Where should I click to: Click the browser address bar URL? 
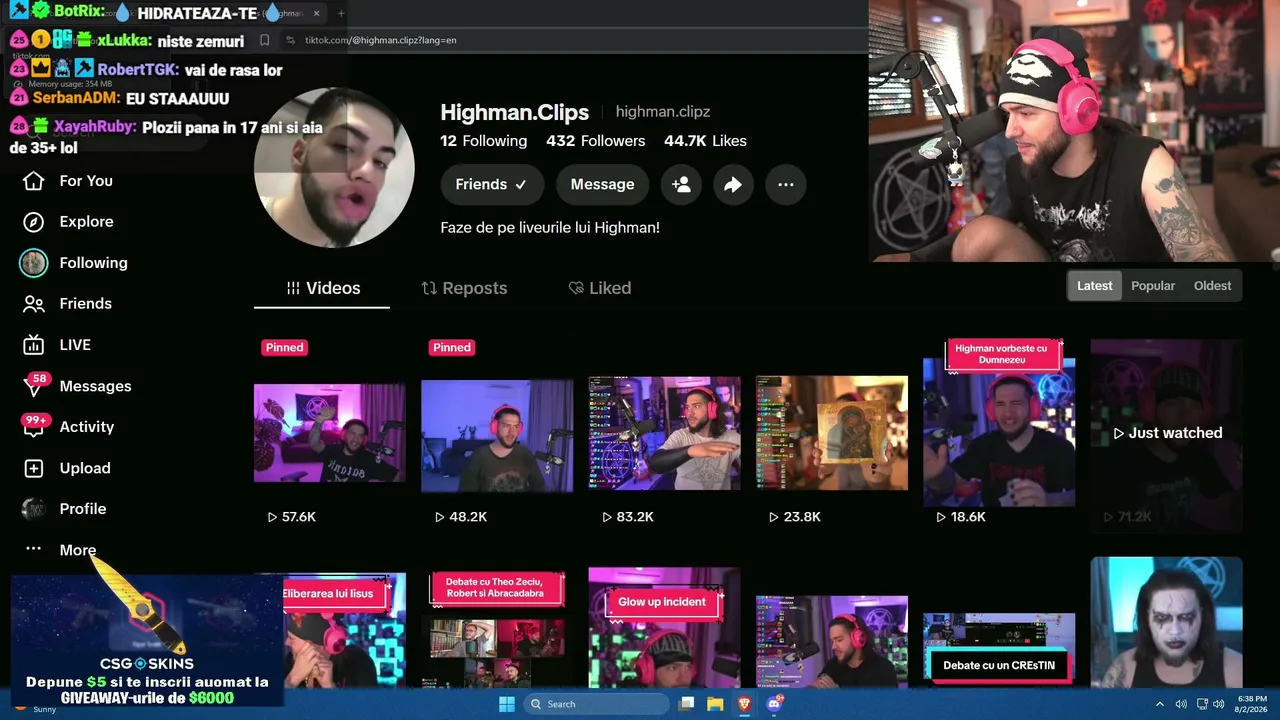(x=380, y=40)
